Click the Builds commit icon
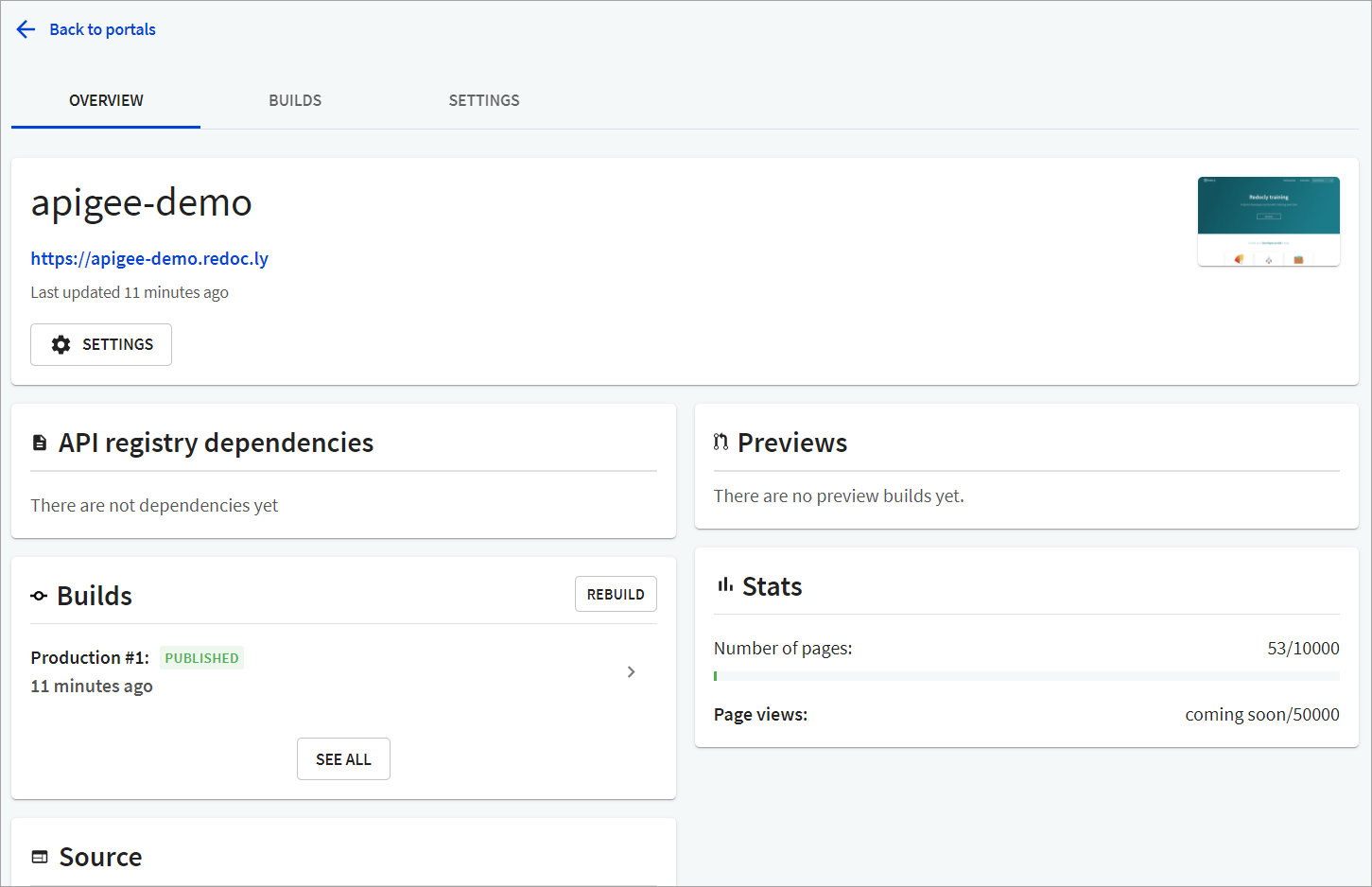The height and width of the screenshot is (887, 1372). click(x=39, y=596)
